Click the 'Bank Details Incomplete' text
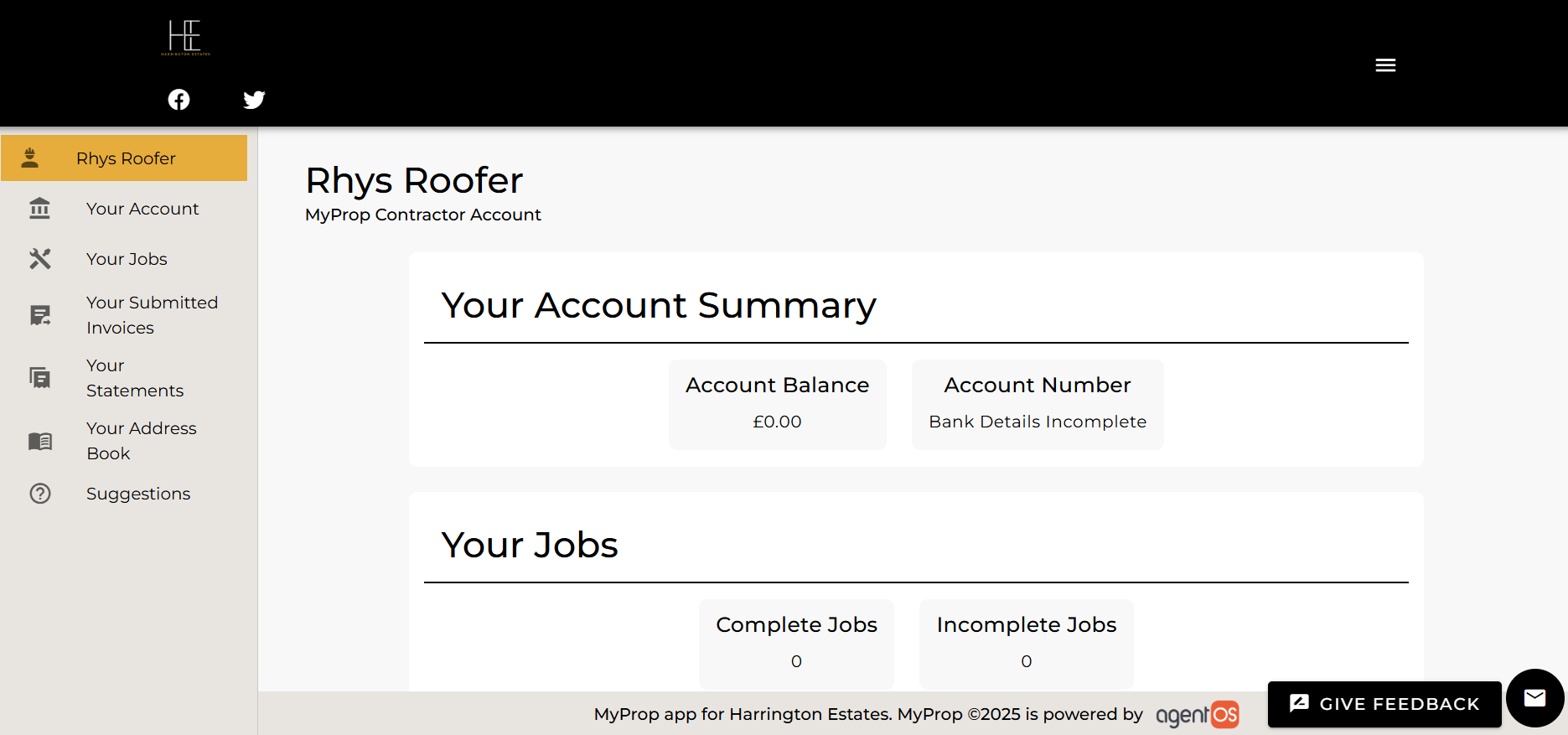Image resolution: width=1568 pixels, height=735 pixels. coord(1038,422)
